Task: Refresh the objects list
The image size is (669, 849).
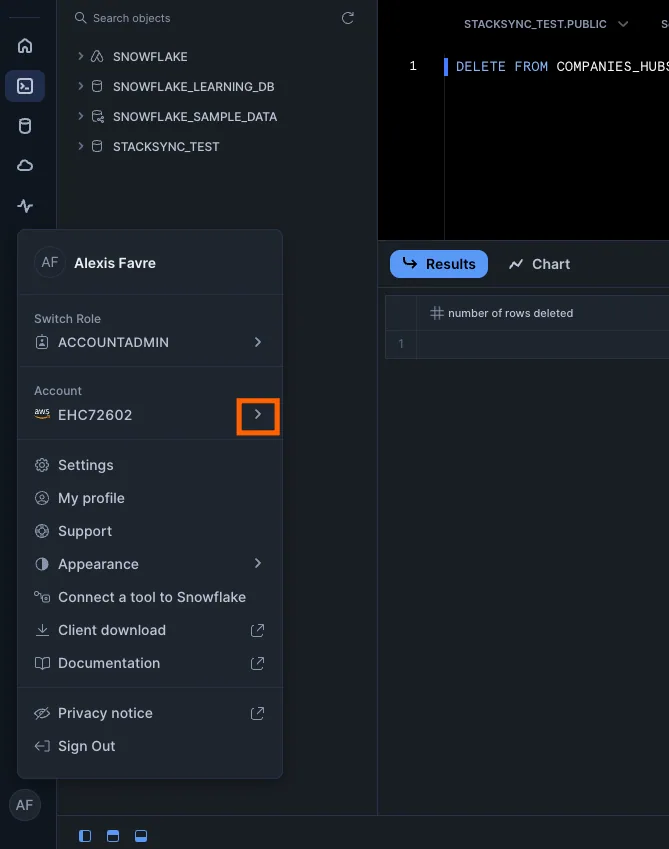Action: (347, 18)
